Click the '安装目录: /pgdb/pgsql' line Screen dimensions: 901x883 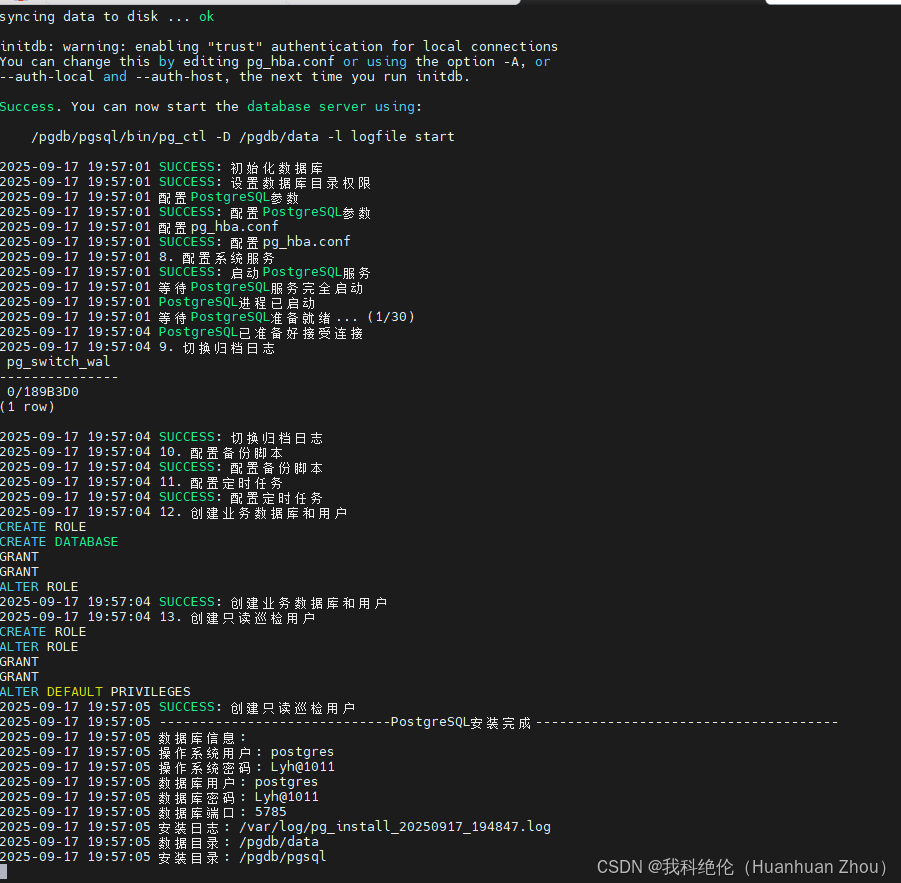click(x=163, y=857)
